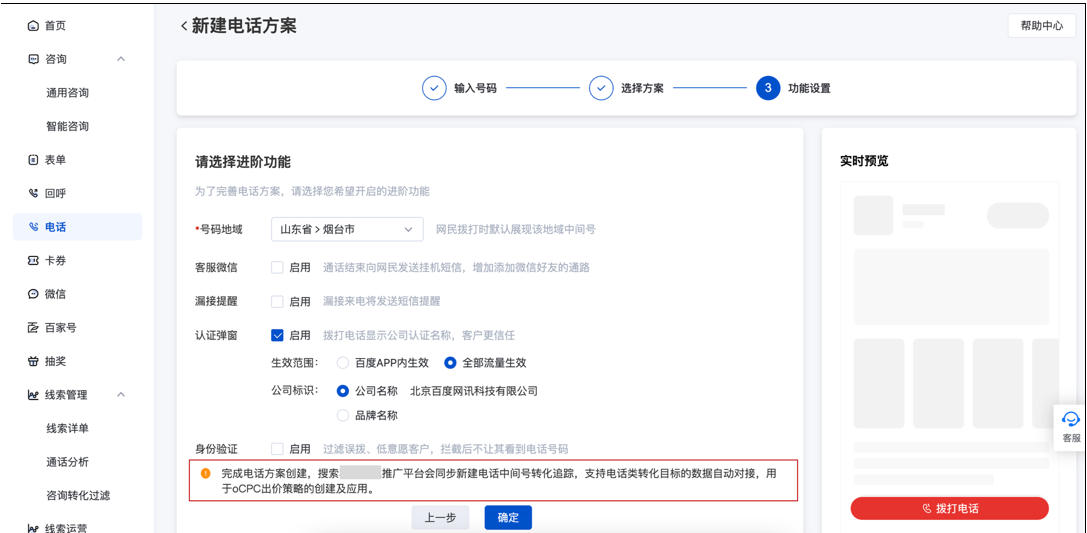Click the home icon beside 首页
1087x533 pixels.
[x=33, y=26]
